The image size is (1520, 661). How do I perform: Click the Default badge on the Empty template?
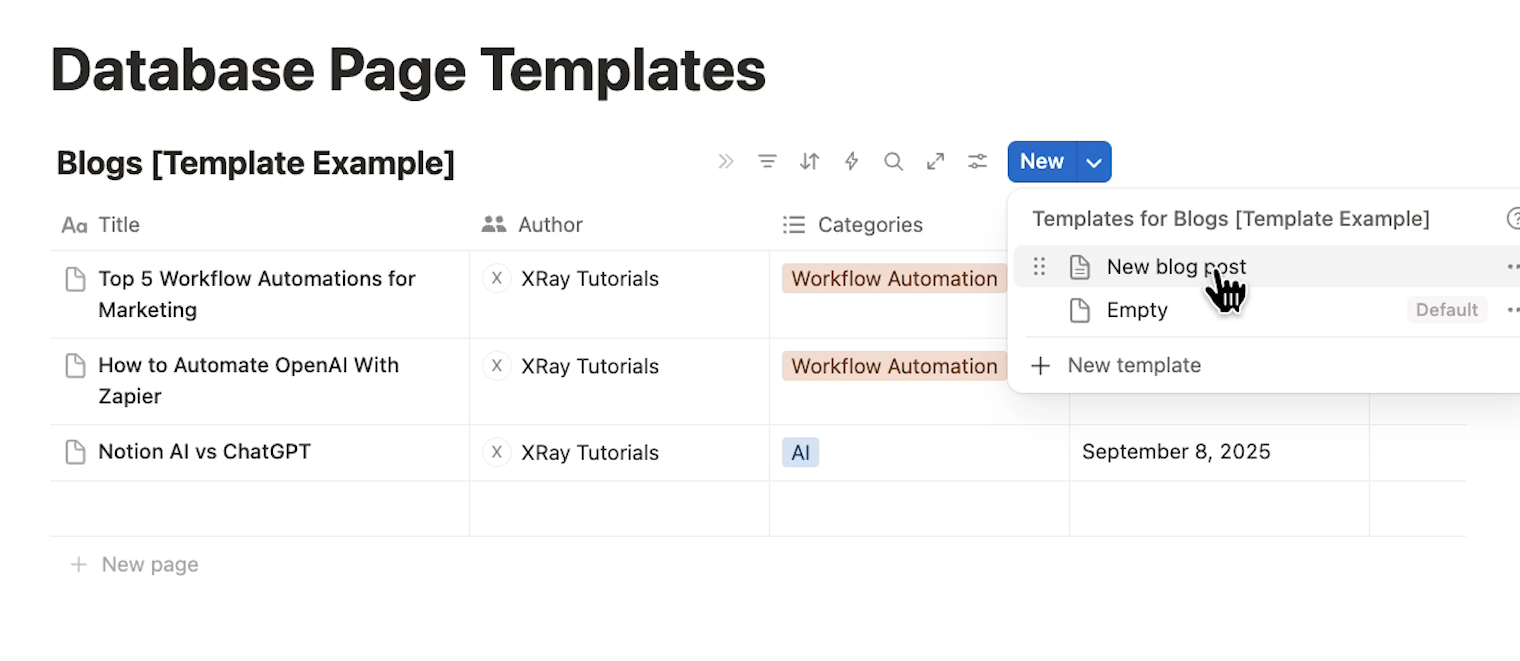(1447, 310)
